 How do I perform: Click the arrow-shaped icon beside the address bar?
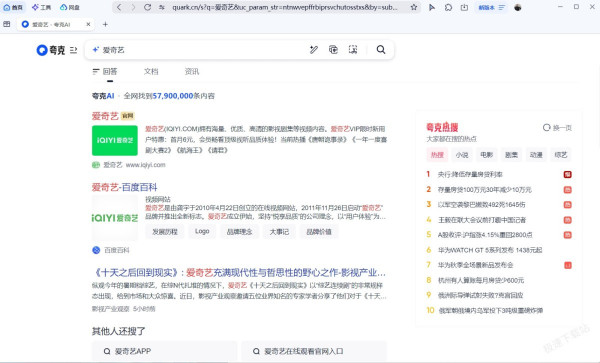click(x=432, y=7)
